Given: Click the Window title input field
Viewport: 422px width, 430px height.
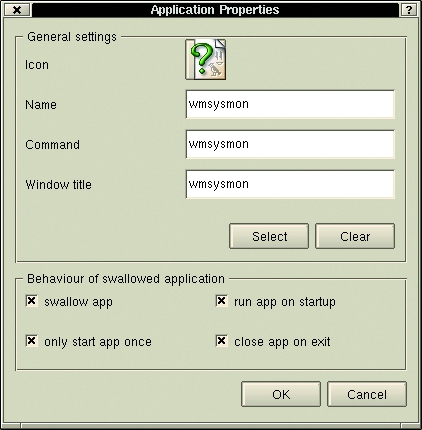Looking at the screenshot, I should coord(290,184).
